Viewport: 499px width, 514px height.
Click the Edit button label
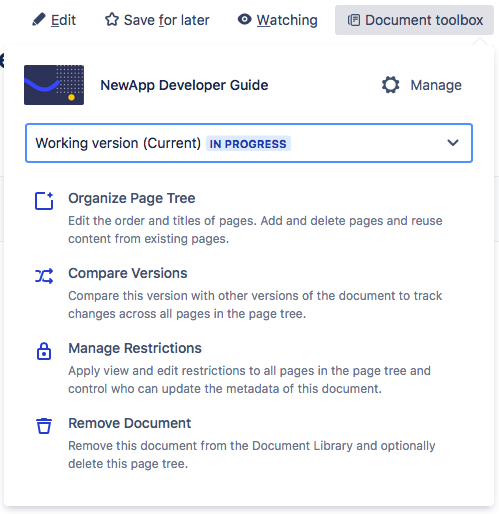[63, 20]
